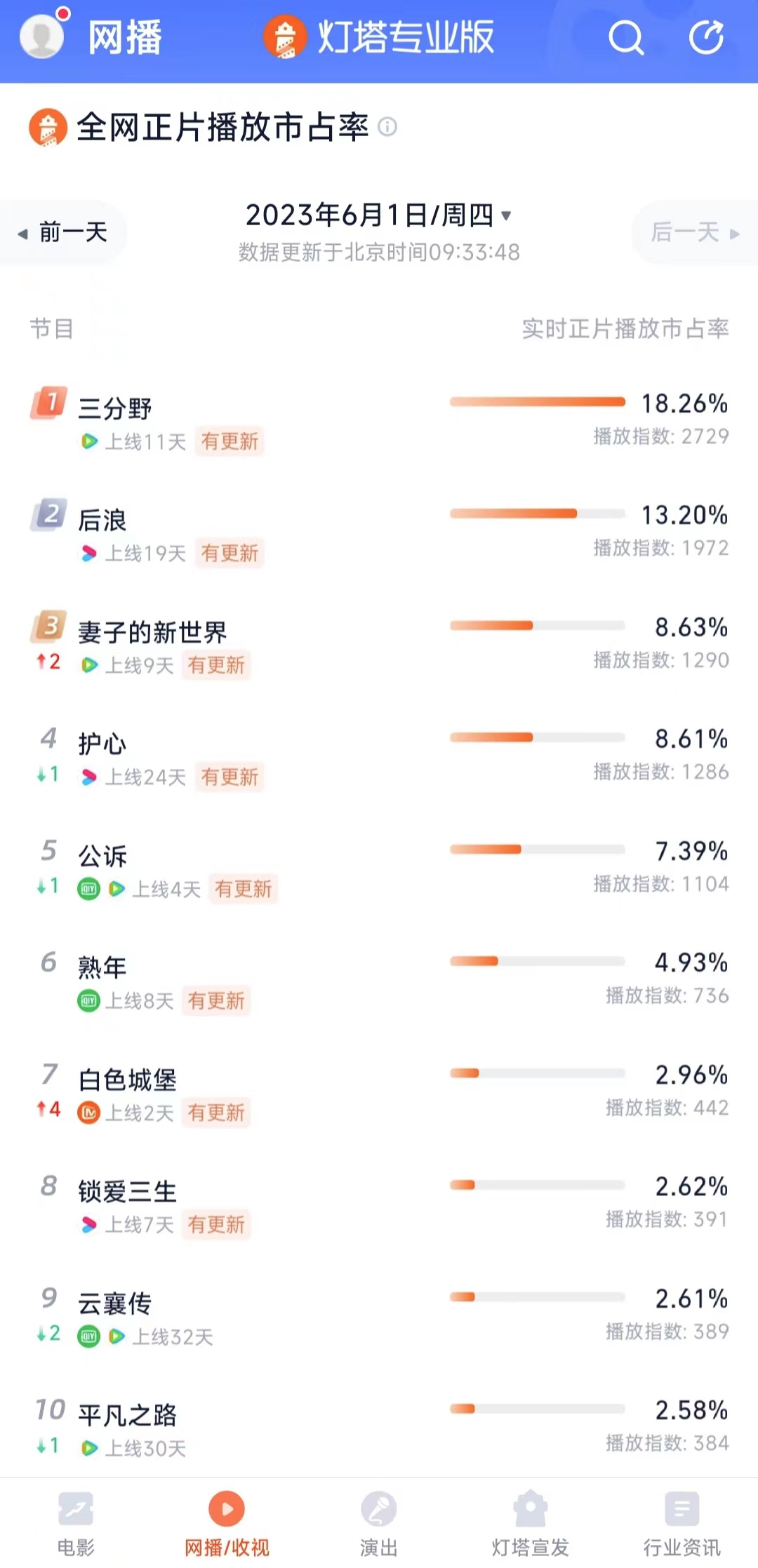Open the 三分野 ranking entry

pos(115,408)
